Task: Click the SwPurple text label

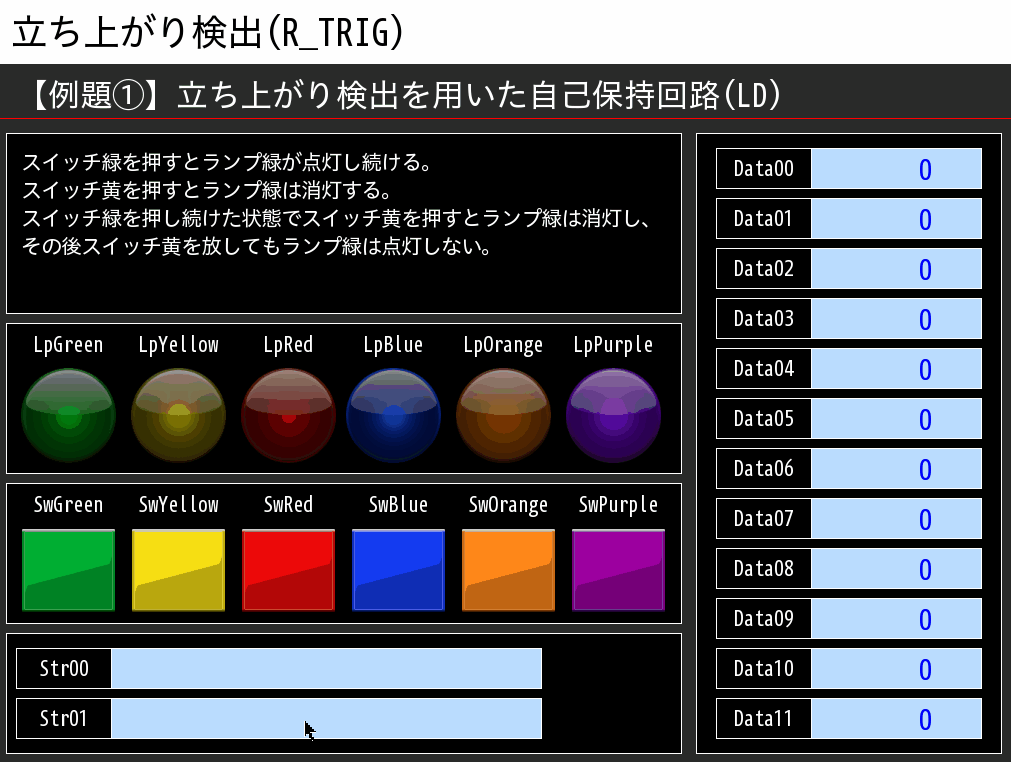Action: click(618, 505)
